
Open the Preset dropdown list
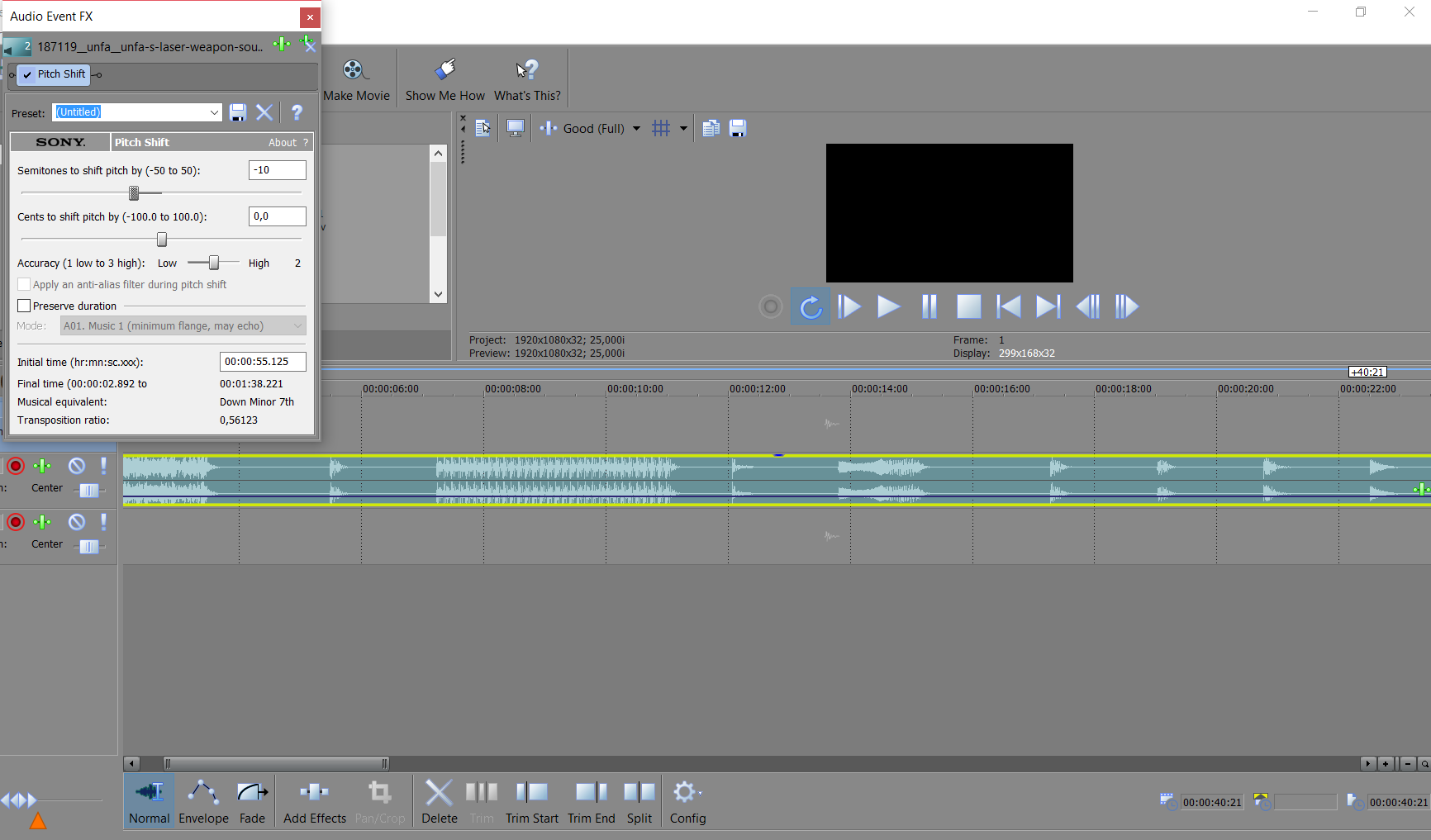click(213, 112)
